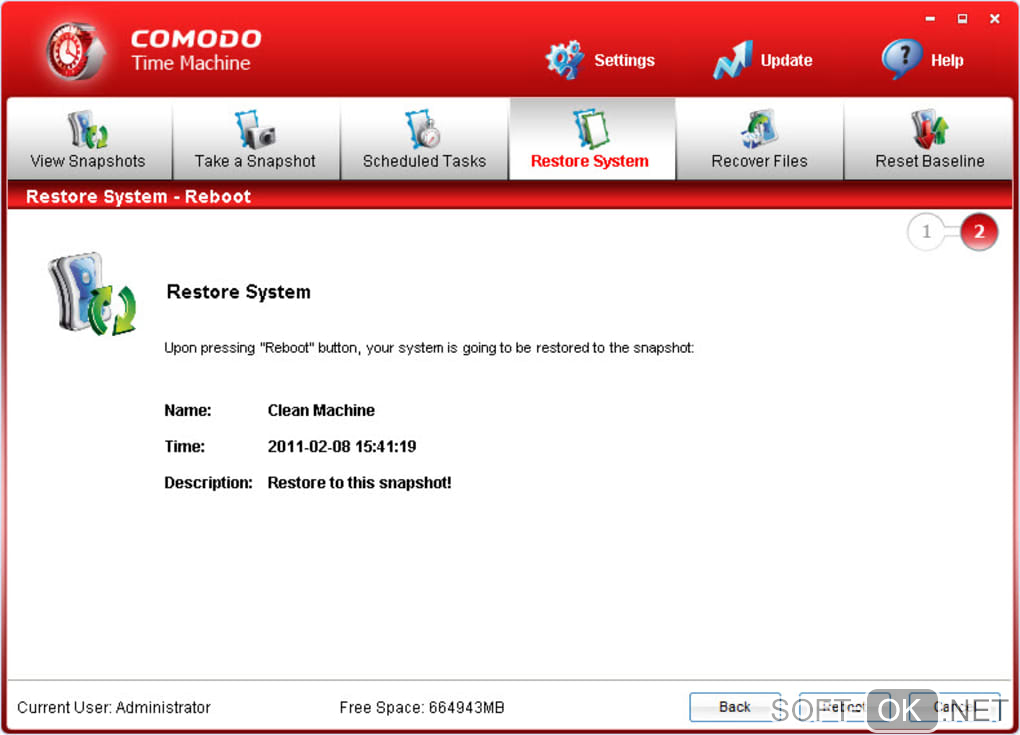1020x735 pixels.
Task: Click the Update text link
Action: point(786,60)
